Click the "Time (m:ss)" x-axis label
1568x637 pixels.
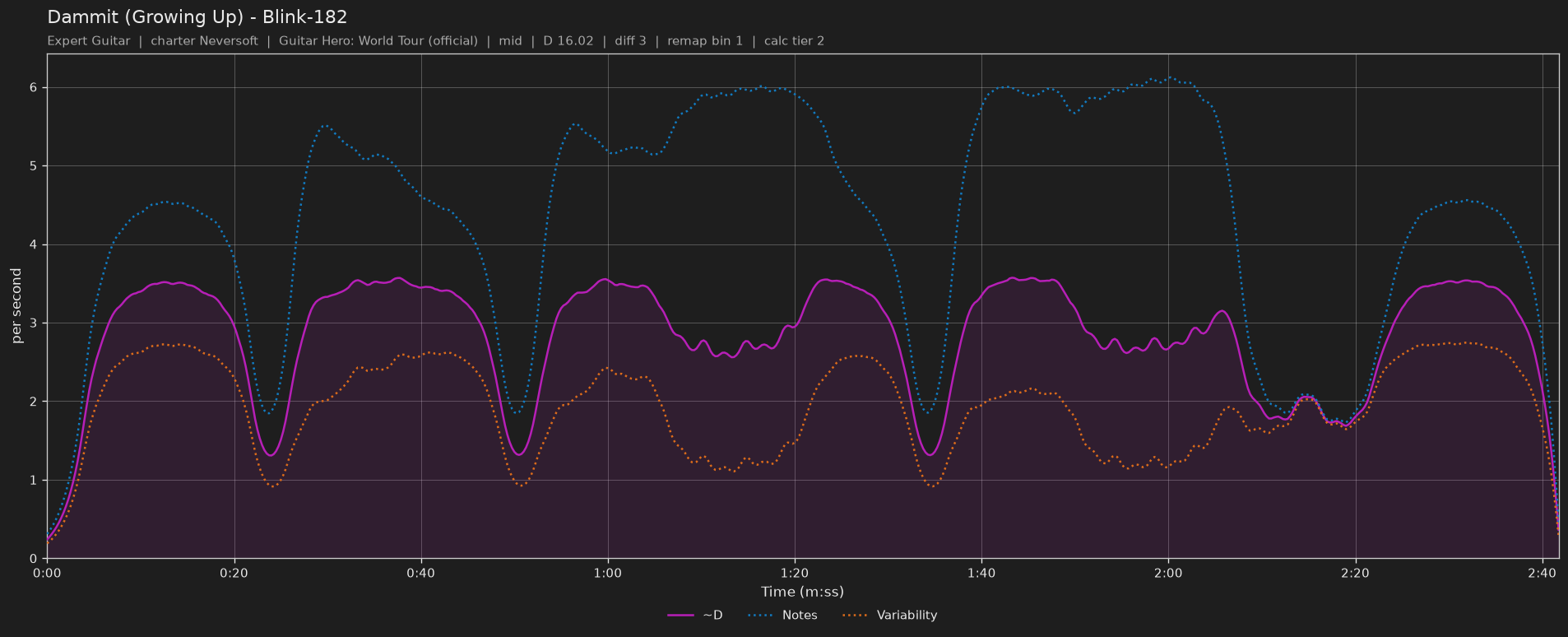pyautogui.click(x=802, y=592)
